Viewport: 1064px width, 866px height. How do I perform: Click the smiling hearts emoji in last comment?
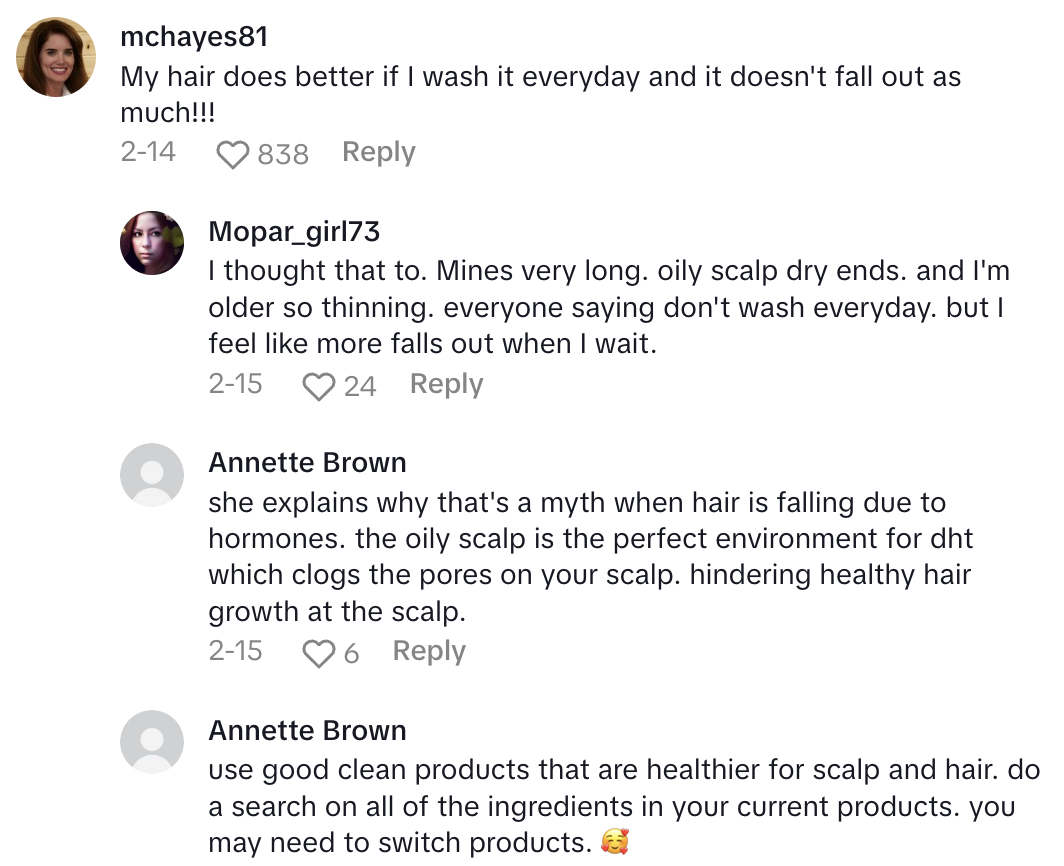(x=615, y=843)
